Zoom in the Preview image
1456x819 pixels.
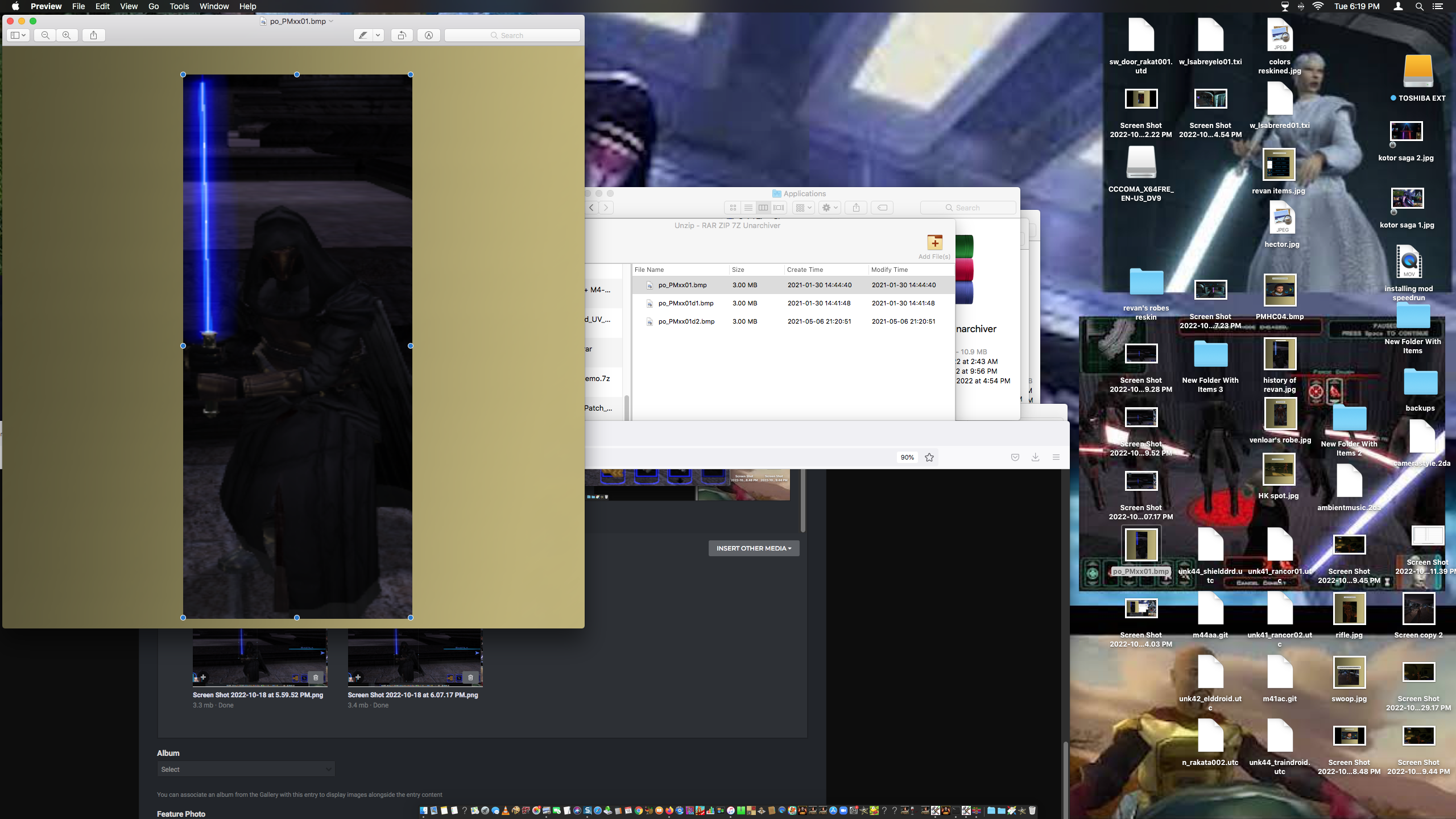(x=67, y=35)
